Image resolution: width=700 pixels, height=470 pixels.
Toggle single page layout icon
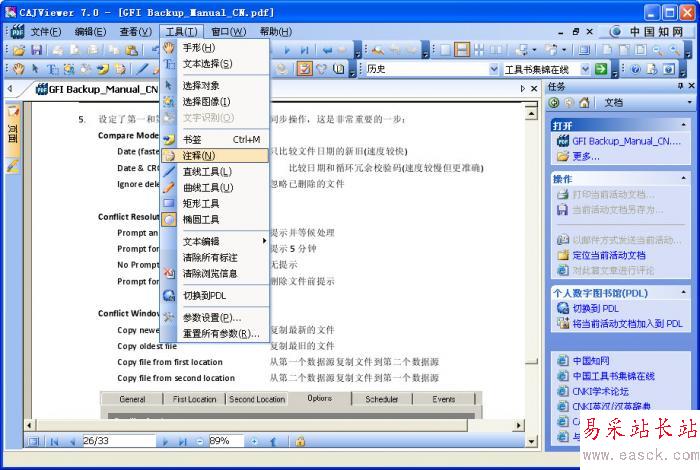click(445, 50)
